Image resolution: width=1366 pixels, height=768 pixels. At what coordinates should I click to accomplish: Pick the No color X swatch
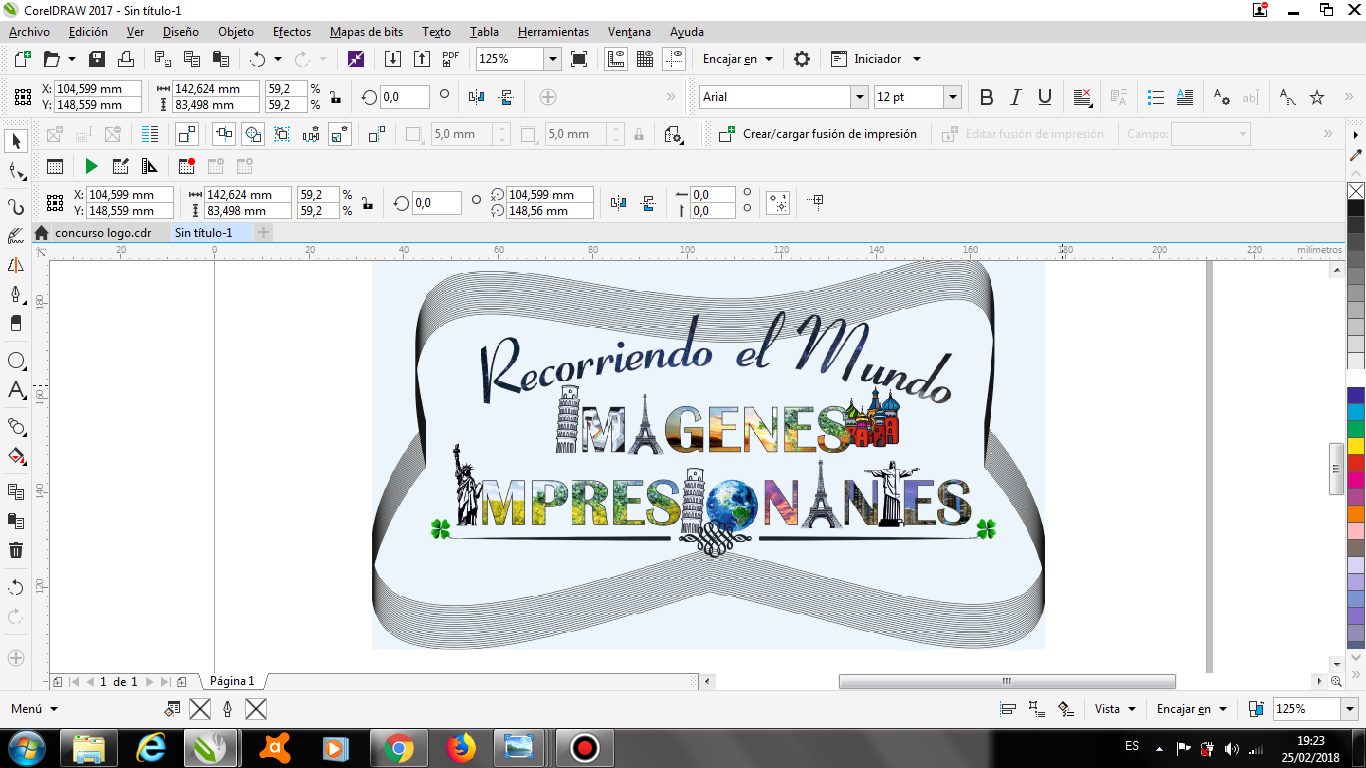[1356, 191]
